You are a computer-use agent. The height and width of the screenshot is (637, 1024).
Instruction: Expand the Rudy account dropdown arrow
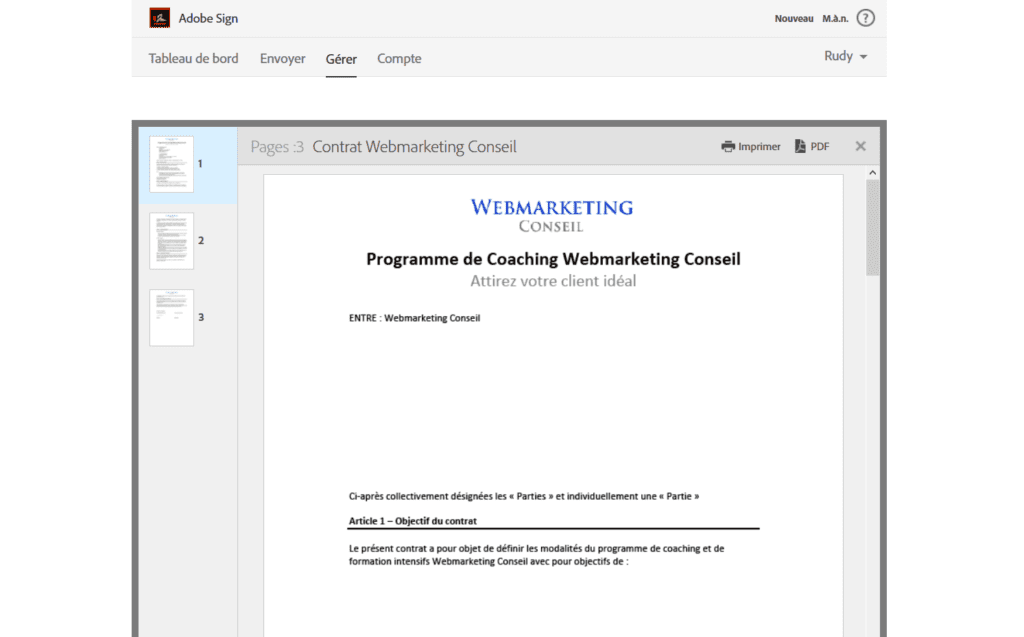pyautogui.click(x=863, y=57)
